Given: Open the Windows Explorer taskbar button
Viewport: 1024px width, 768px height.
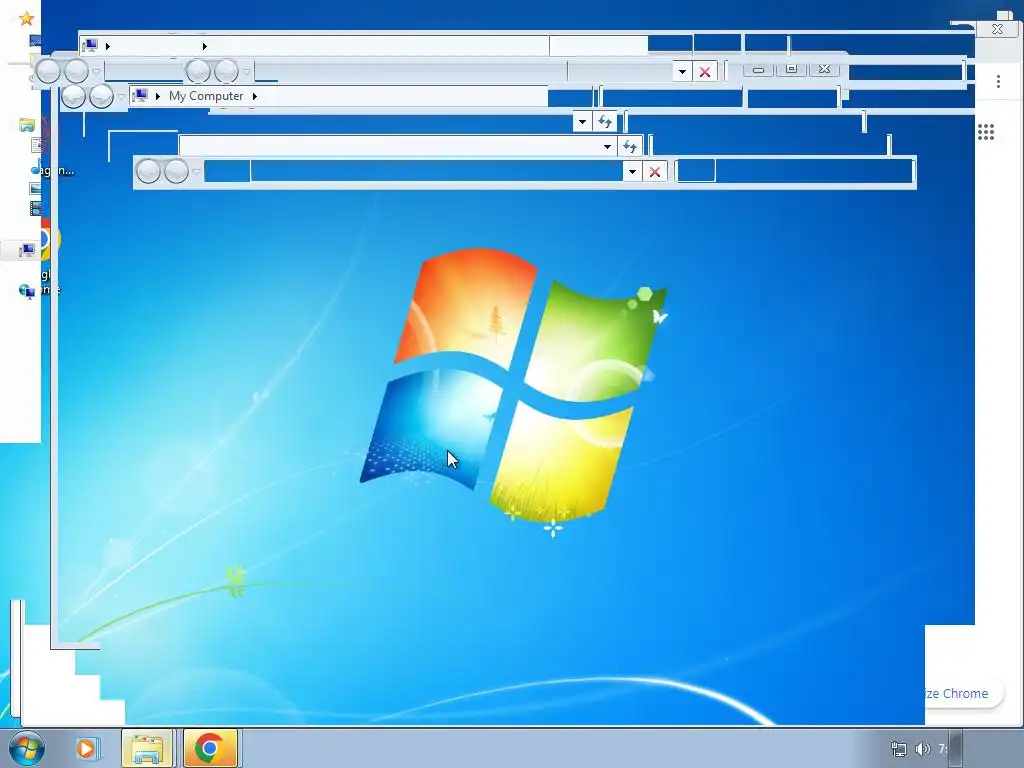Looking at the screenshot, I should tap(147, 748).
